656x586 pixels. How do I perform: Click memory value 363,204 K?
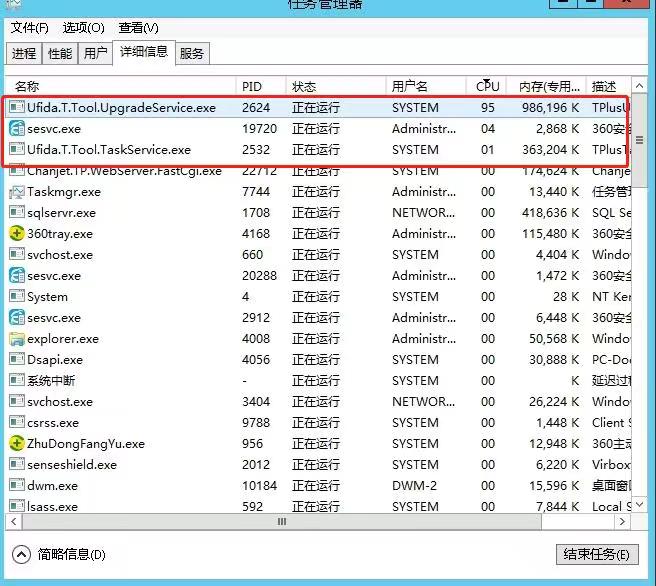click(551, 150)
